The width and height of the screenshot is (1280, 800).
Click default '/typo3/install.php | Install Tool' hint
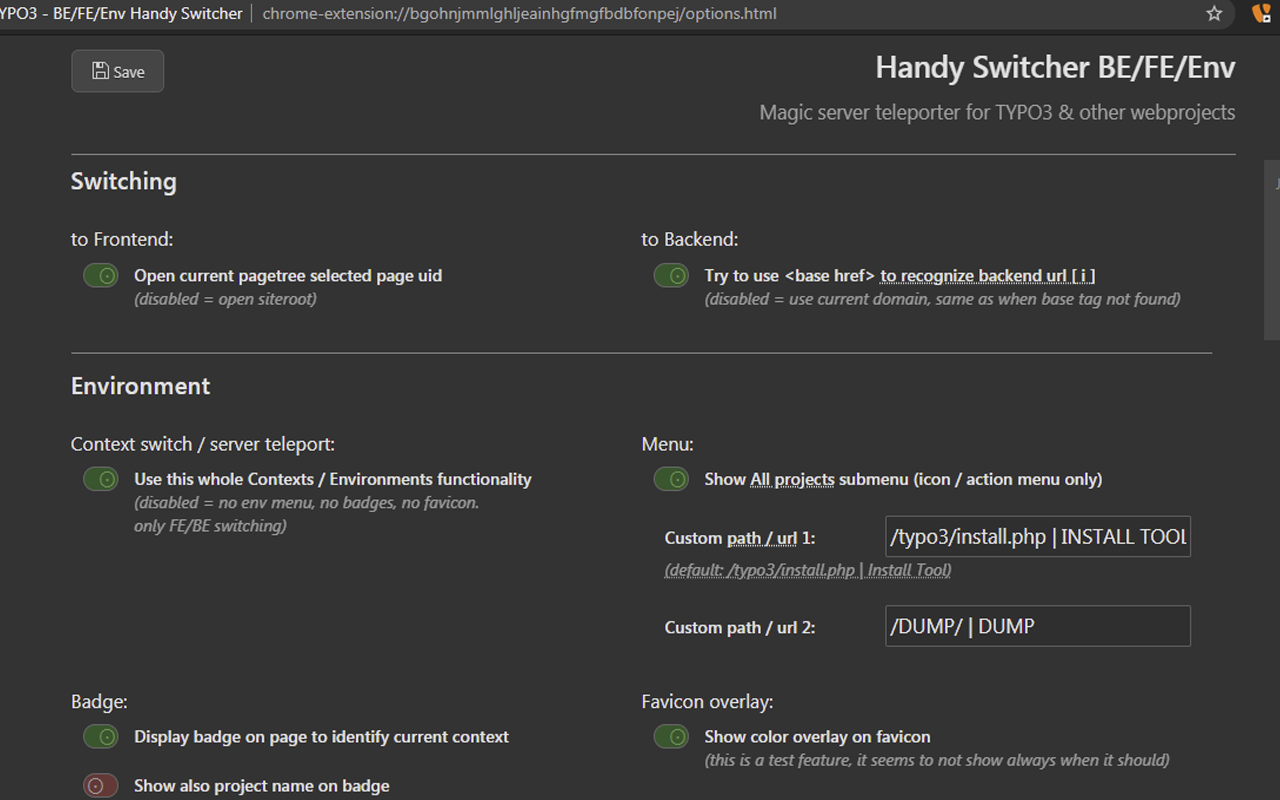[808, 570]
